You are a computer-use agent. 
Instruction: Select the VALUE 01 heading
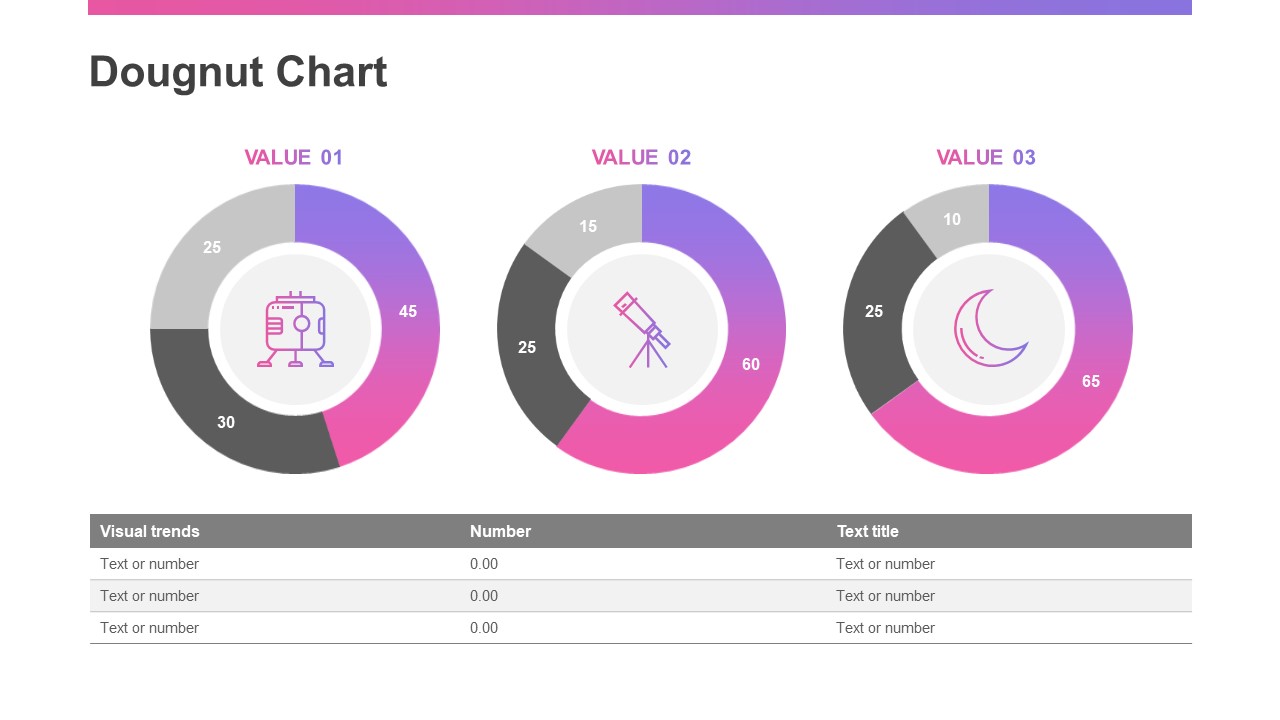294,157
